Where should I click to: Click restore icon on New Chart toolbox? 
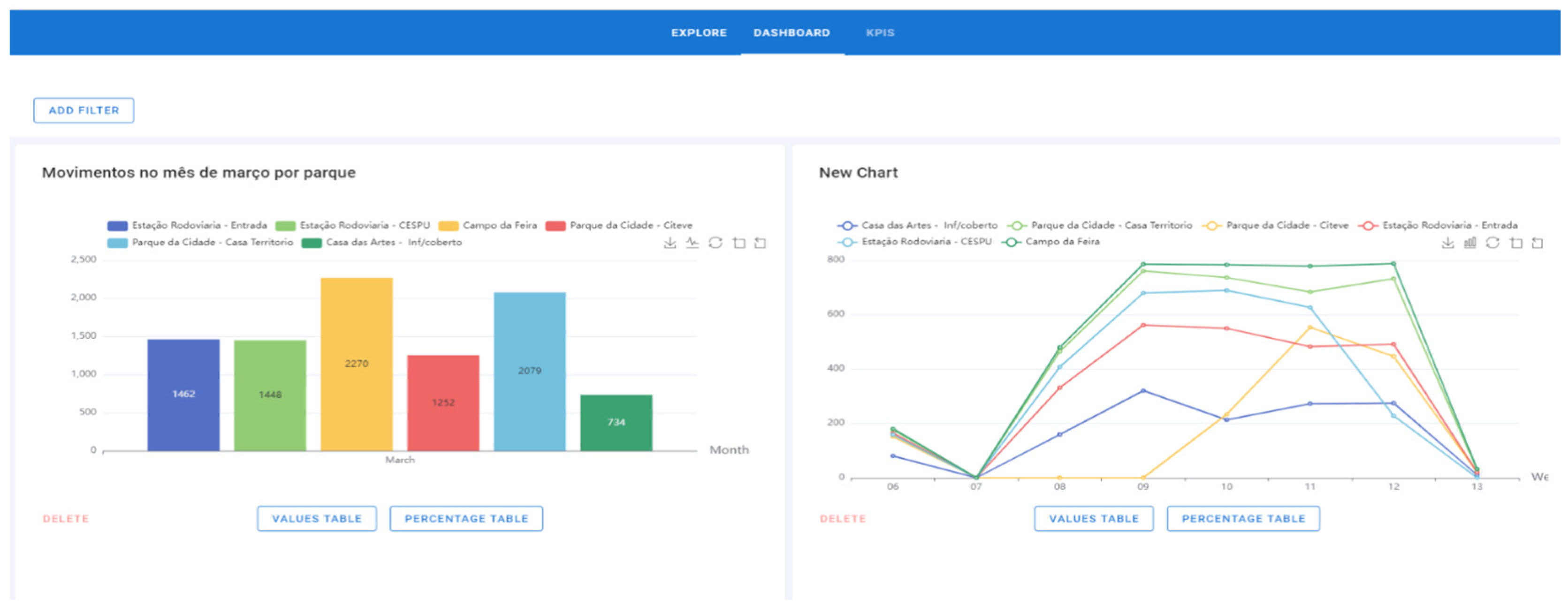coord(1492,243)
